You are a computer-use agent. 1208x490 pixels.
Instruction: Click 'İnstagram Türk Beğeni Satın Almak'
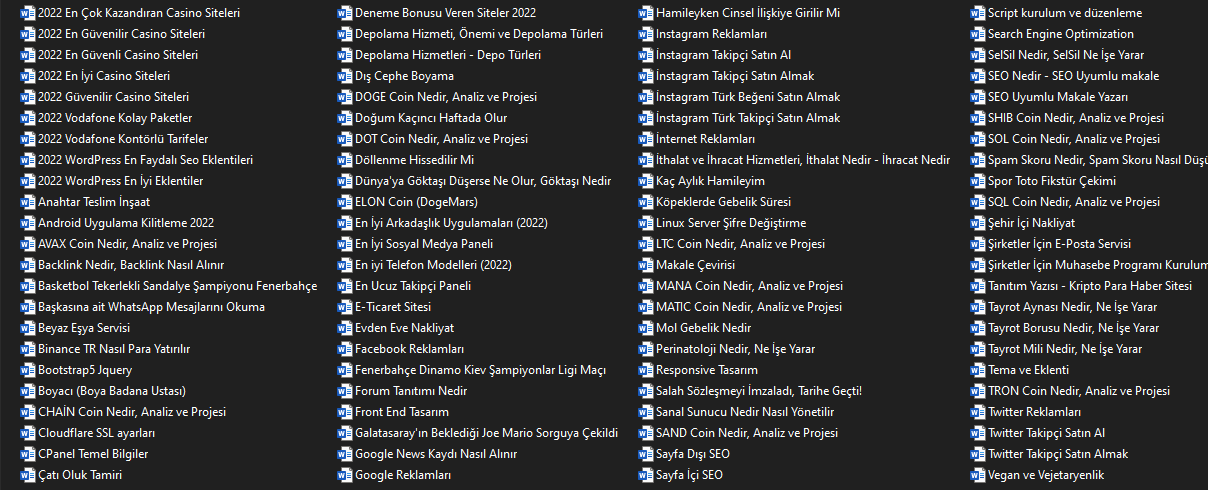click(748, 97)
